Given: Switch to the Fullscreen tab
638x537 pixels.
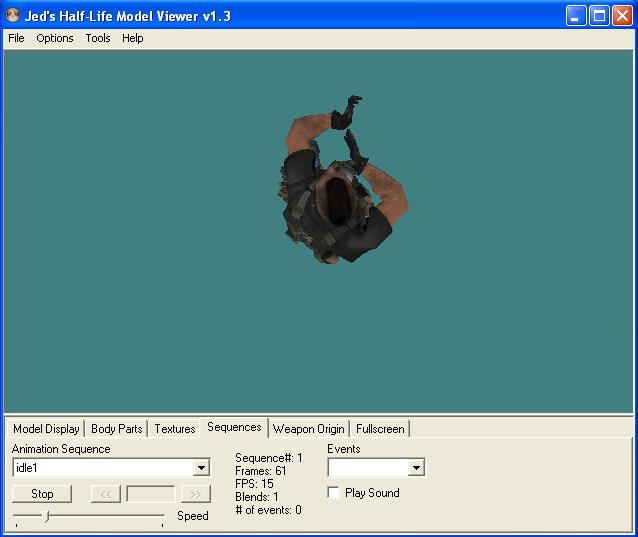Looking at the screenshot, I should pyautogui.click(x=380, y=429).
